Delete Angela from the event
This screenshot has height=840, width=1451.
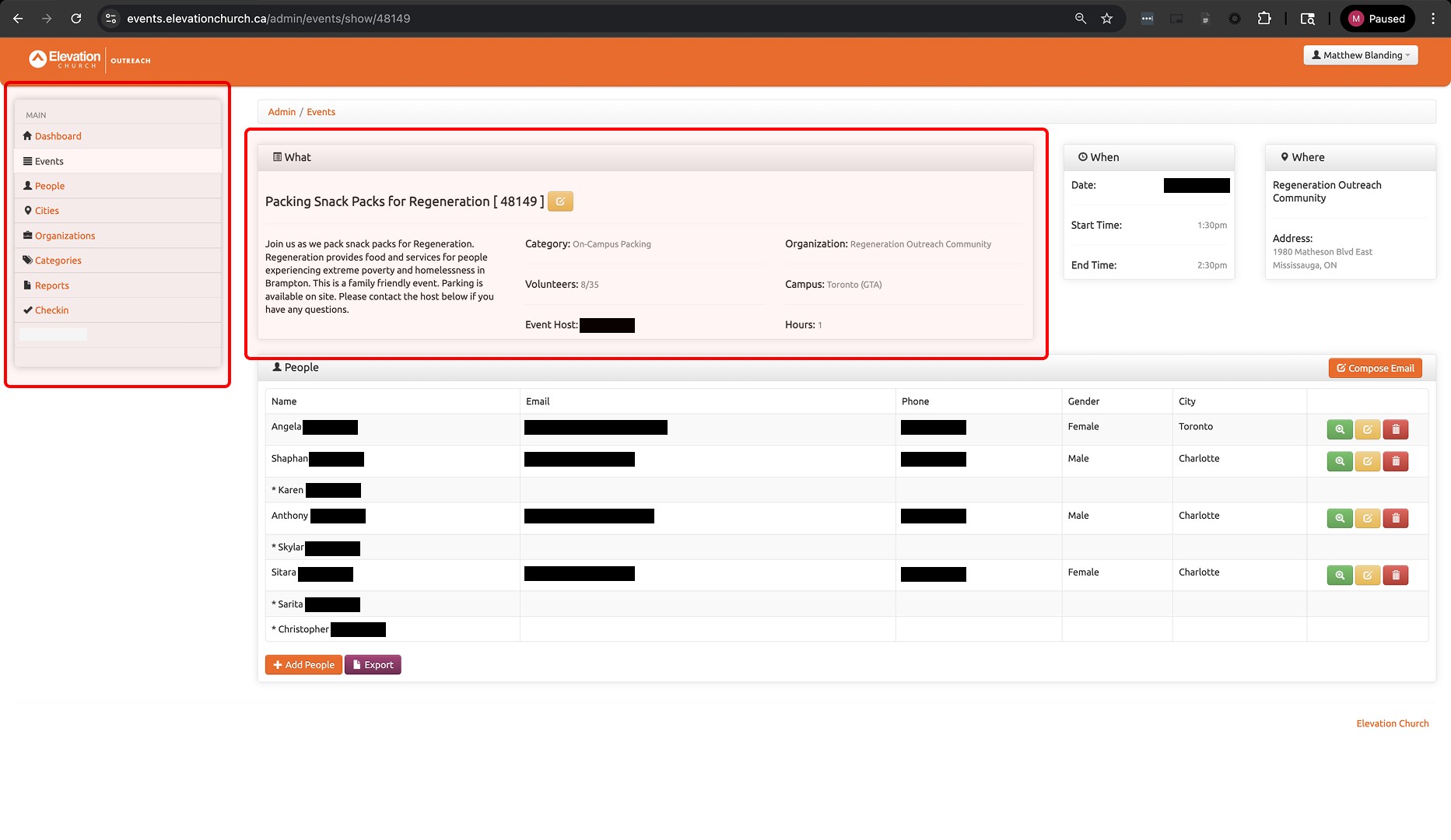pos(1396,429)
